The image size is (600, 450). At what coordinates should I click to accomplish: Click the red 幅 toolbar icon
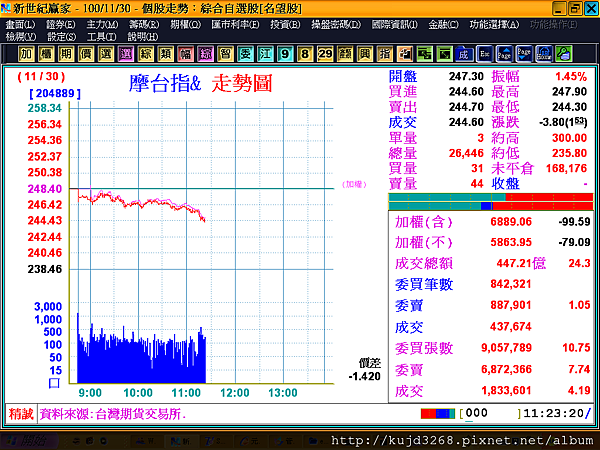(x=185, y=54)
